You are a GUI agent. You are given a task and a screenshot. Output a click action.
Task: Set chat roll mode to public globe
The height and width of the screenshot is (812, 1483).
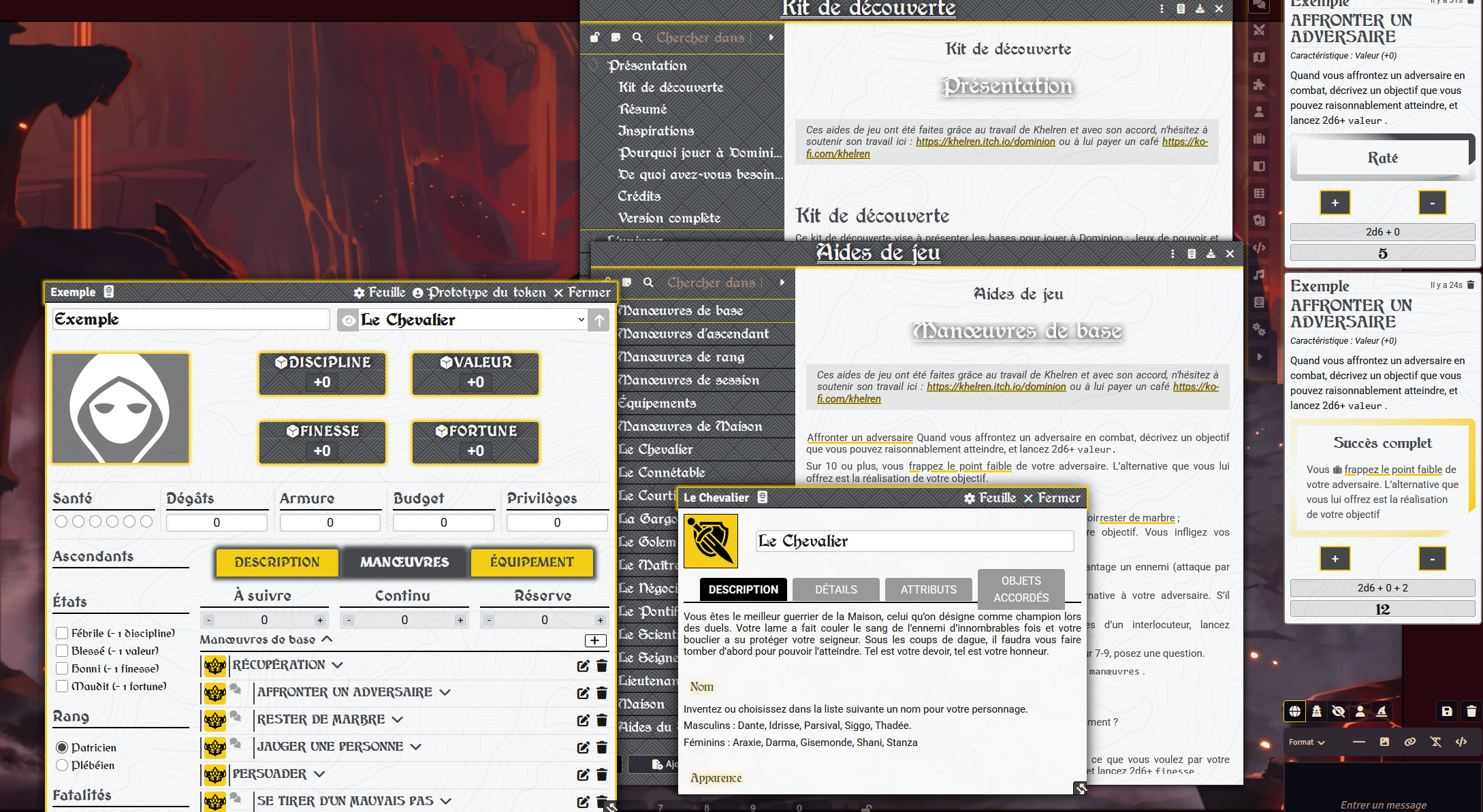coord(1295,711)
